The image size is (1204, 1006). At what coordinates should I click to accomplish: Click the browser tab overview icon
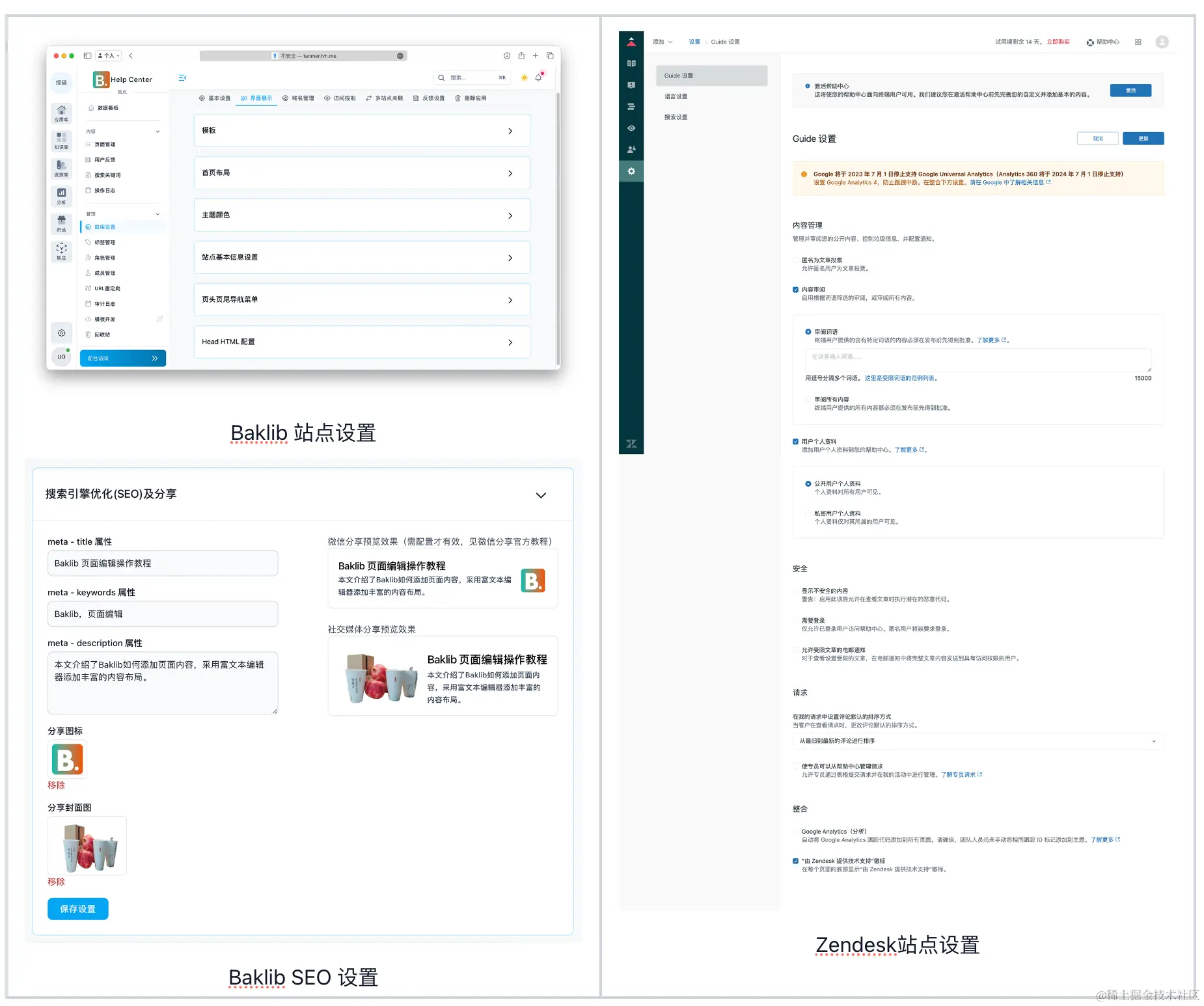point(550,56)
